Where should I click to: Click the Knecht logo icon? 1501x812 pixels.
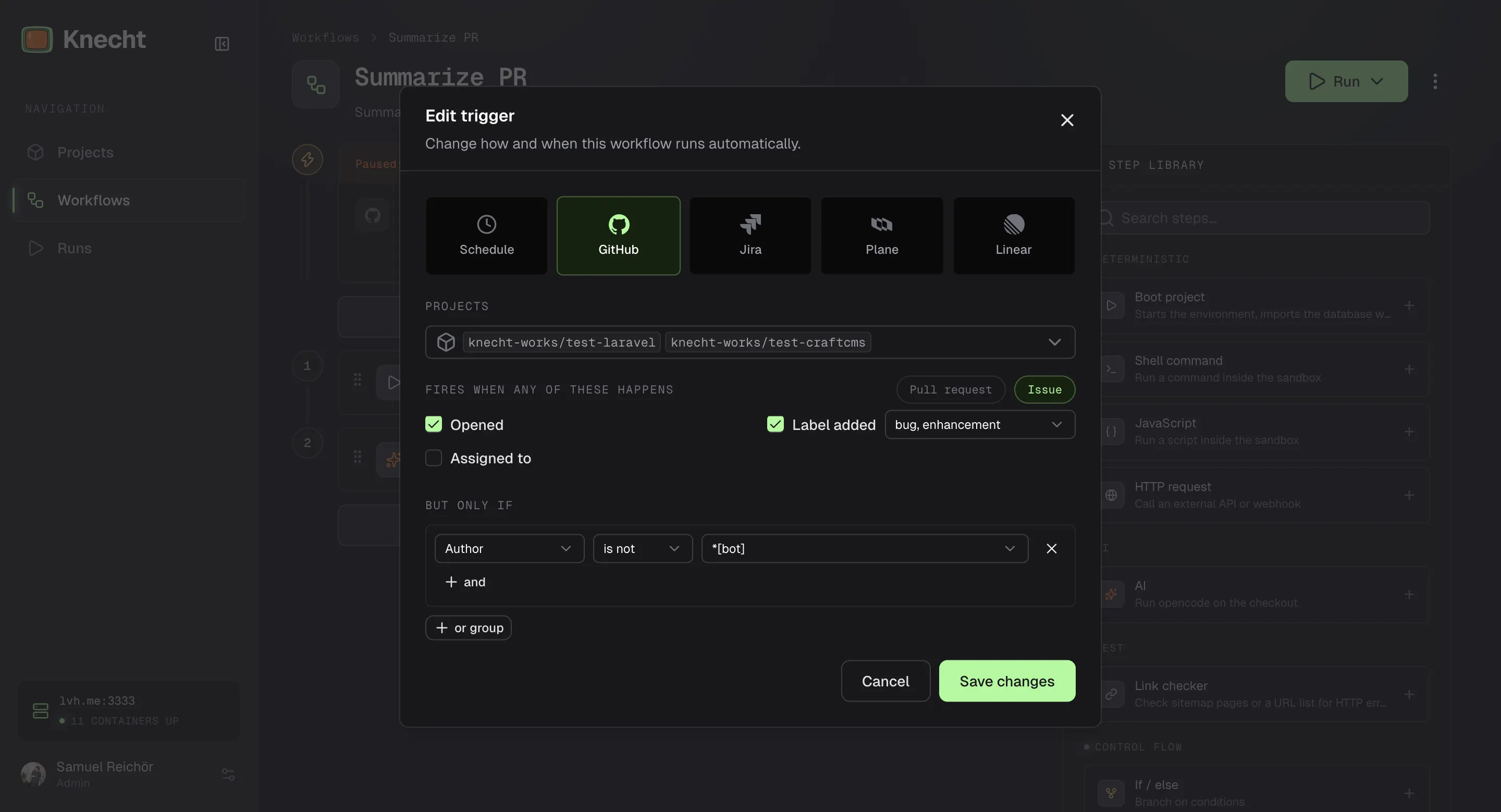[x=36, y=40]
